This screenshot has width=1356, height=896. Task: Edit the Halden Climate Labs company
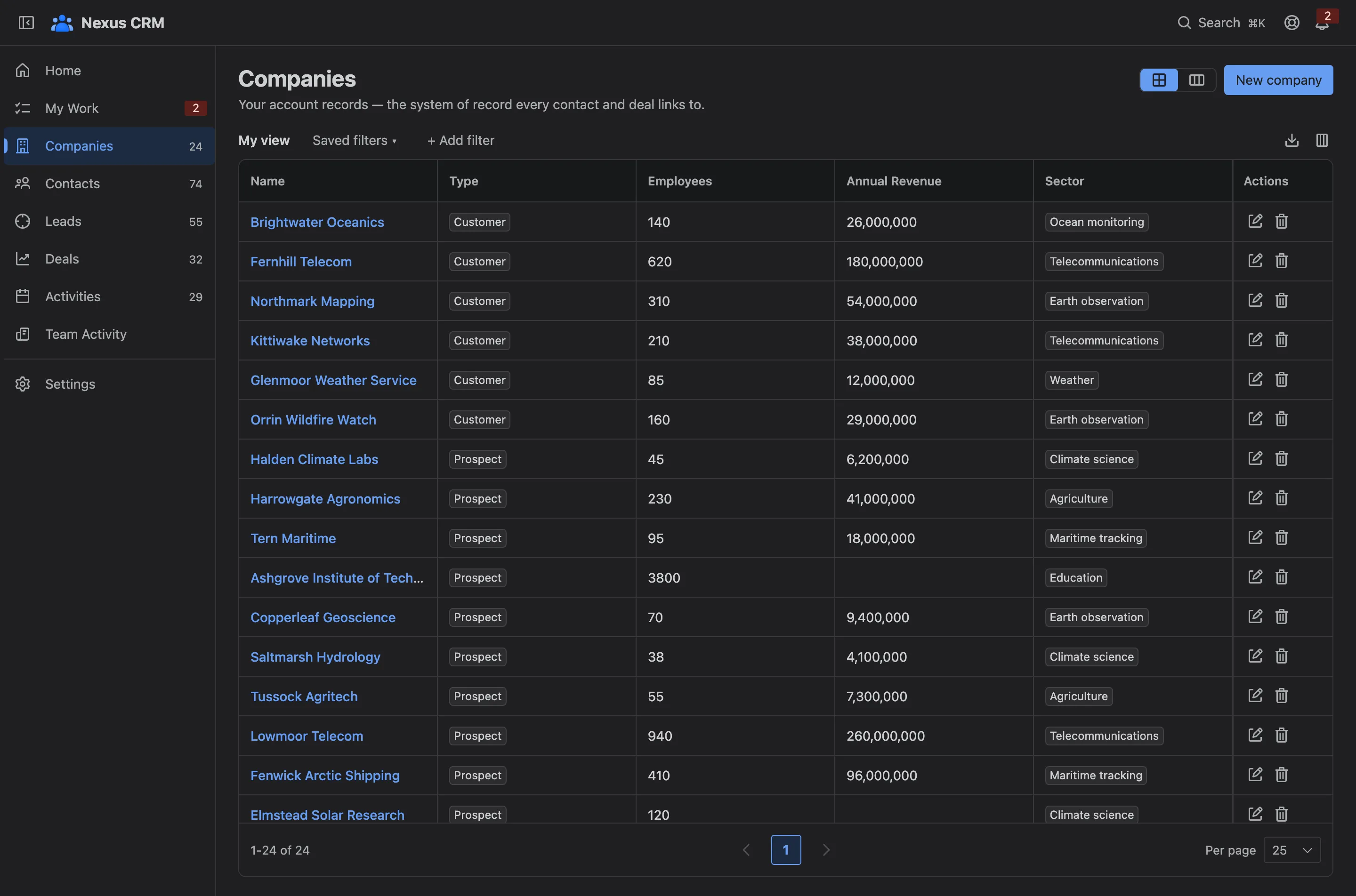[1255, 458]
